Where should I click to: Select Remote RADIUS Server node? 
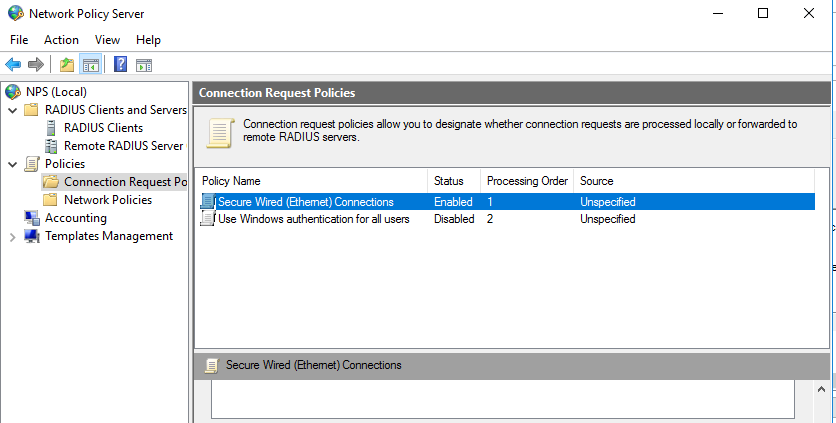124,146
